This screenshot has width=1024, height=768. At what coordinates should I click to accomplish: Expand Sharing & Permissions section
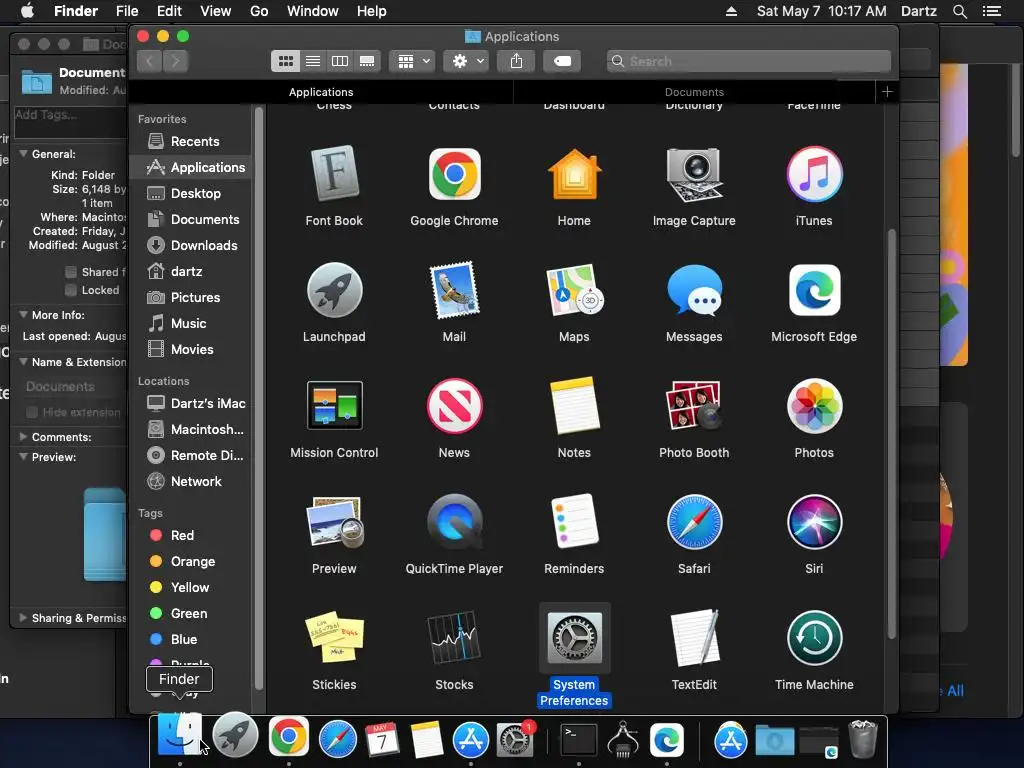coord(23,617)
